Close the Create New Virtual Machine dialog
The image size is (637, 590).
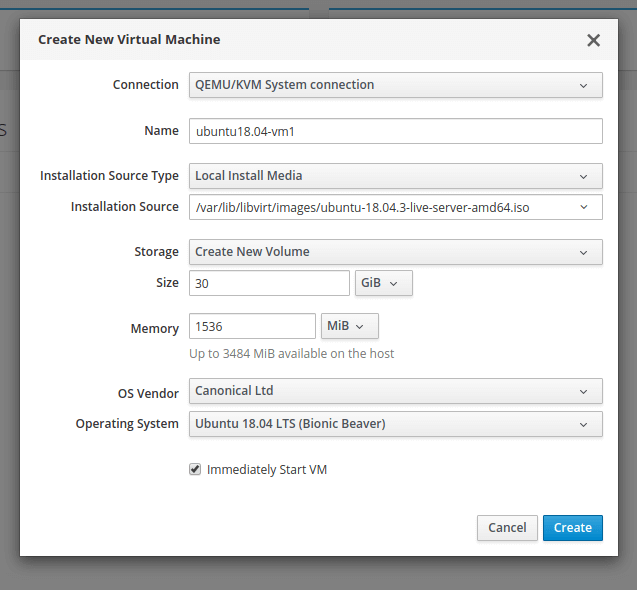[593, 40]
